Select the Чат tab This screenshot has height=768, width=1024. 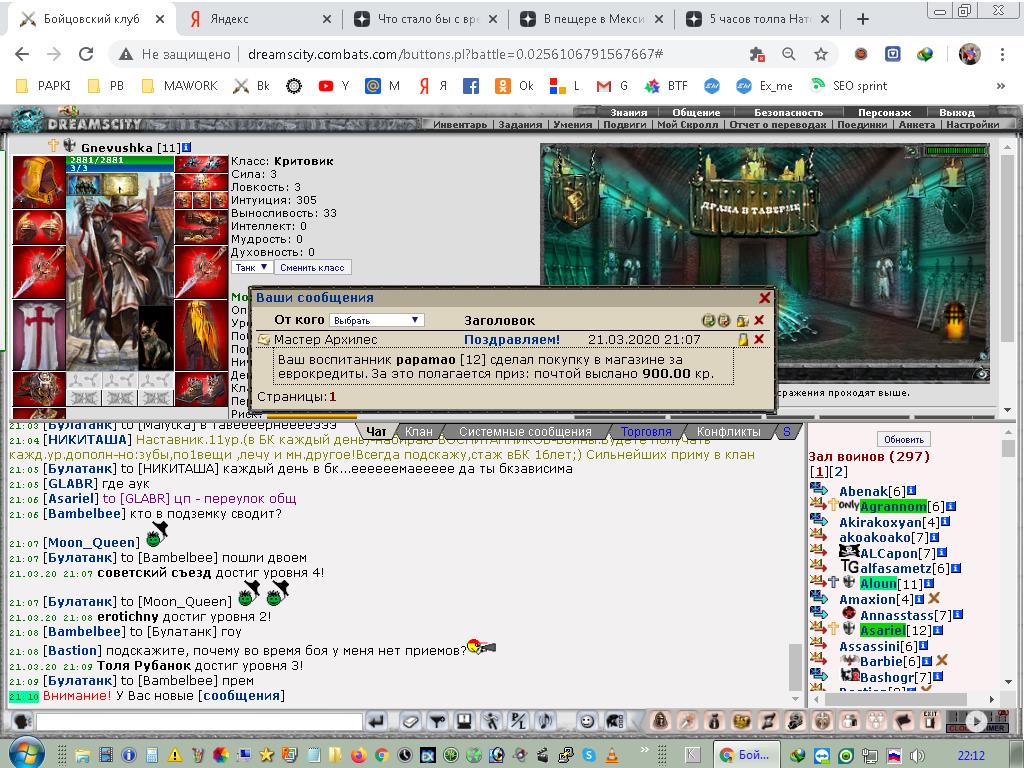pyautogui.click(x=376, y=431)
